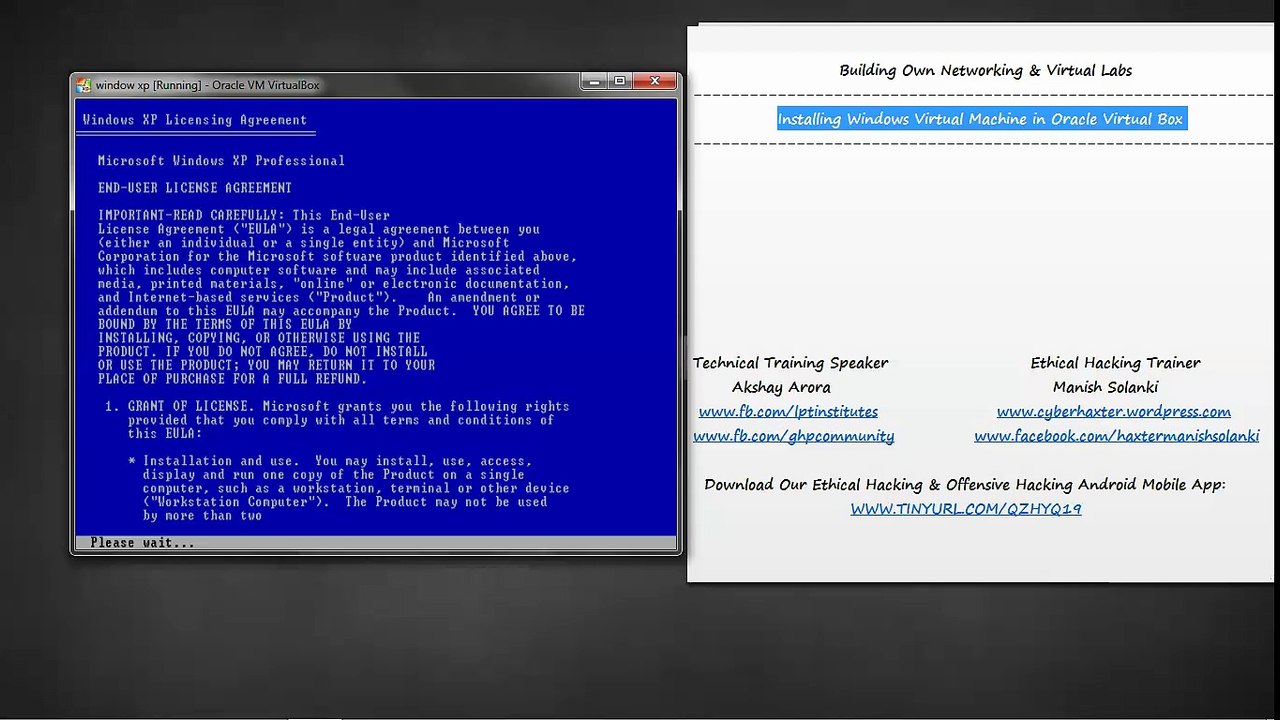Viewport: 1280px width, 720px height.
Task: Click '1. GRANT OF LICENSE' paragraph heading
Action: coord(180,406)
